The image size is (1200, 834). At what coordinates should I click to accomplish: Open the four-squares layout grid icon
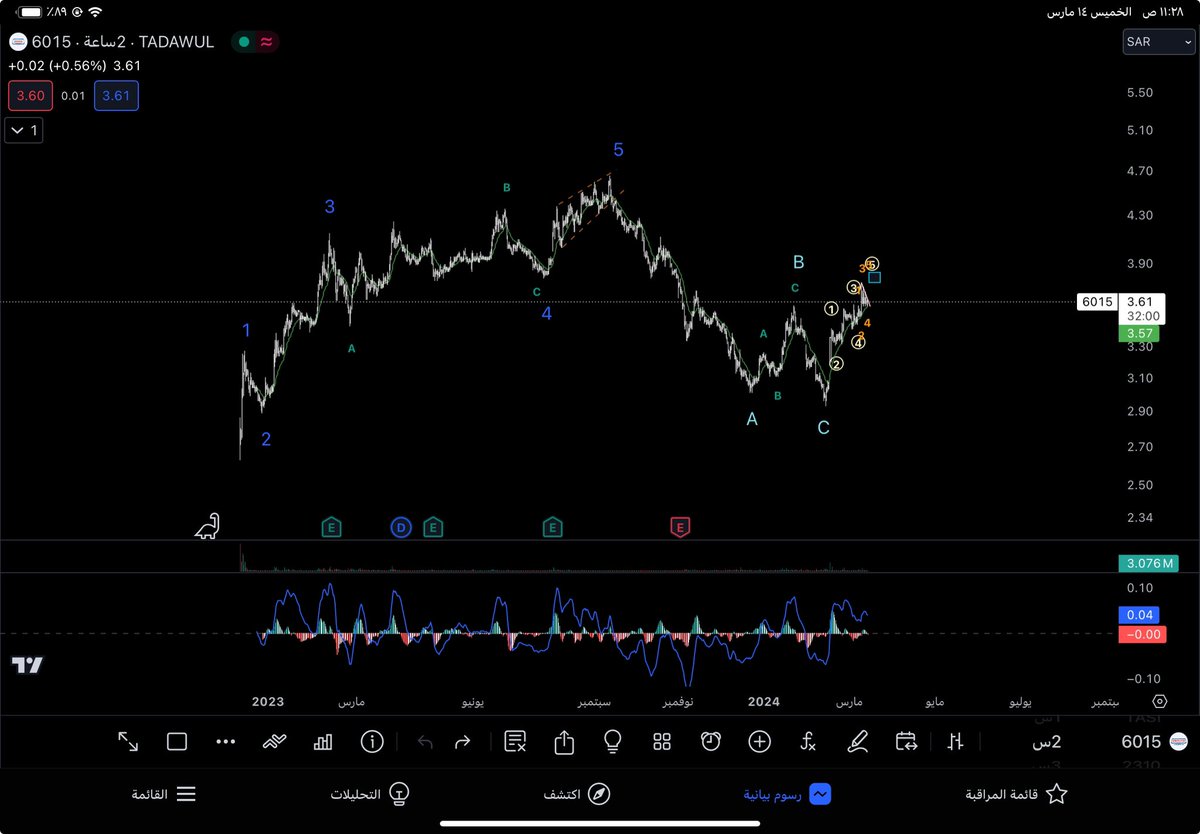661,742
